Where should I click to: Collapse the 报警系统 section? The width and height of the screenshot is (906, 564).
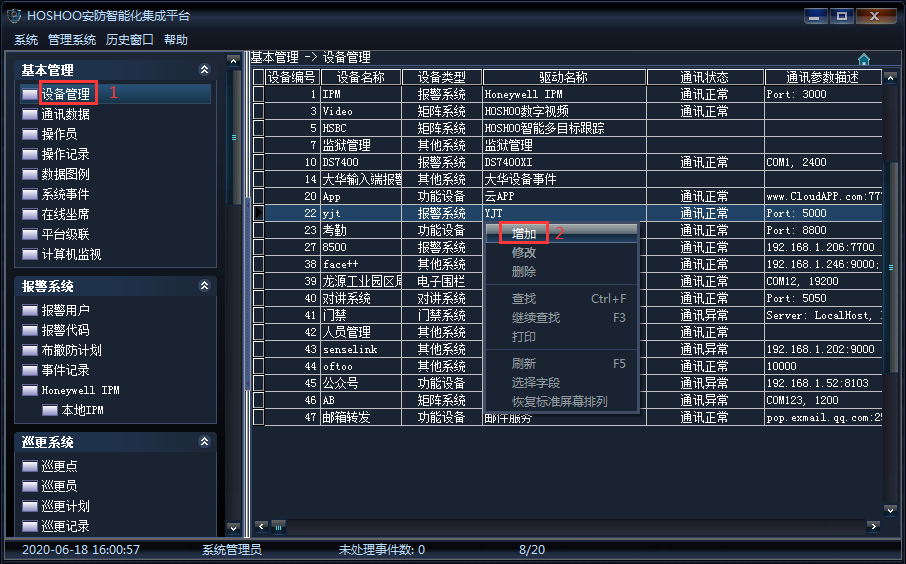(x=204, y=286)
